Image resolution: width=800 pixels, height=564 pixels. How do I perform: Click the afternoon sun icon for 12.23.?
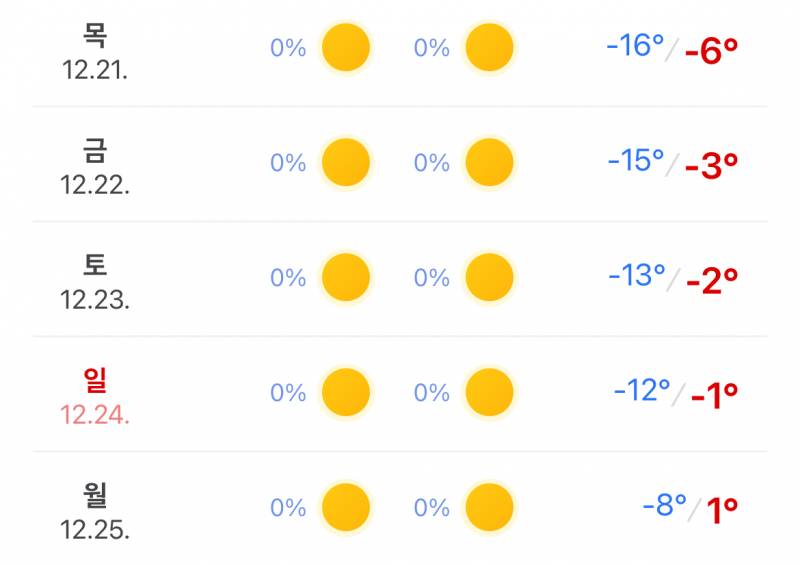[489, 277]
